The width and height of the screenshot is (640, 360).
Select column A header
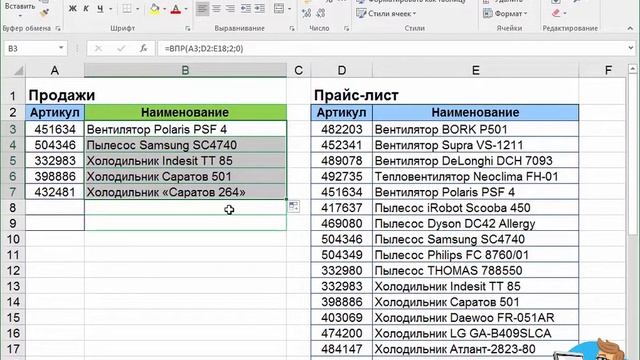click(x=55, y=71)
